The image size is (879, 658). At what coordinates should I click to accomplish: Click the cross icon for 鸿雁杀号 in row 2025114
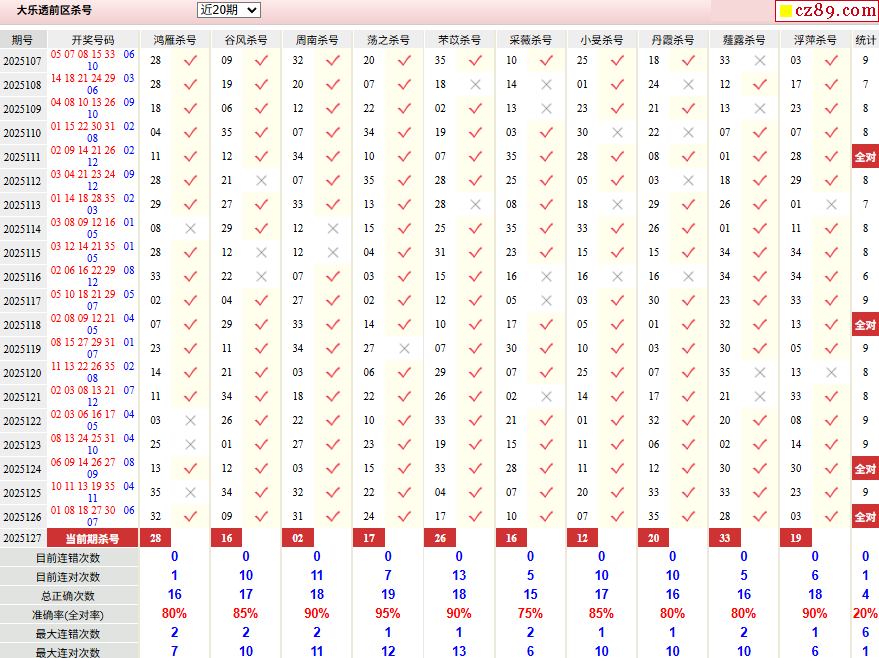190,228
